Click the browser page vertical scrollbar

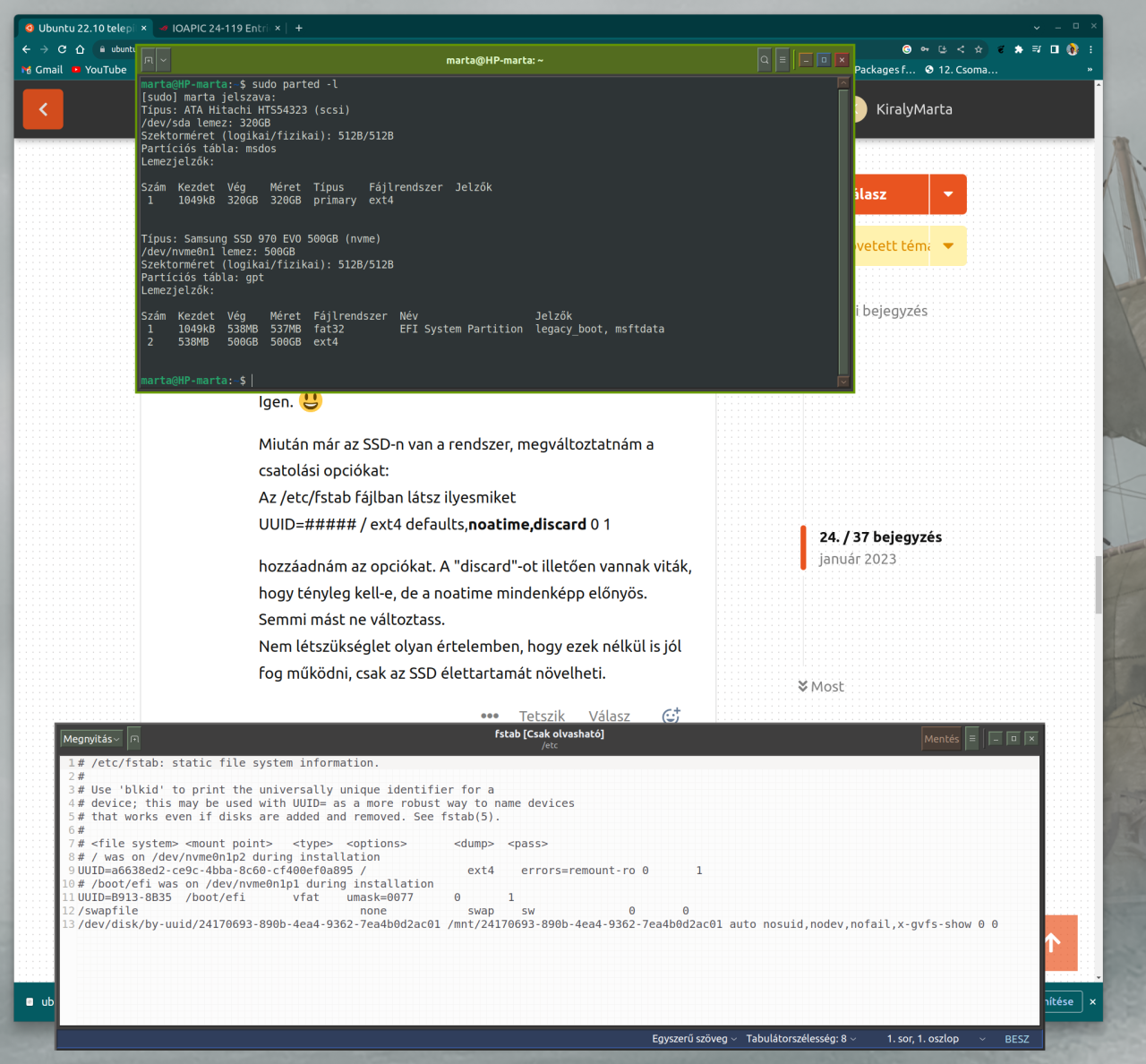pos(1099,585)
